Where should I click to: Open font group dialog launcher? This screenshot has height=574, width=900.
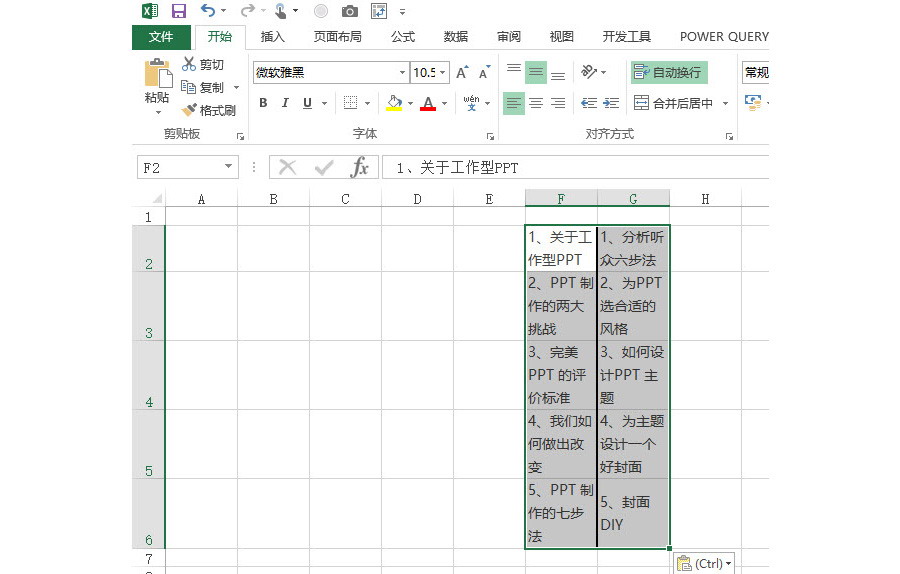pos(490,137)
